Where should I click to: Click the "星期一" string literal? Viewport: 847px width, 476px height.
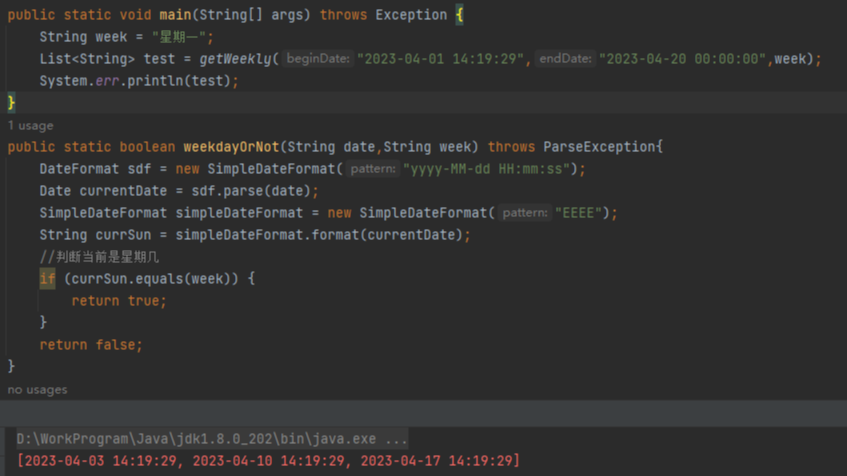[179, 37]
